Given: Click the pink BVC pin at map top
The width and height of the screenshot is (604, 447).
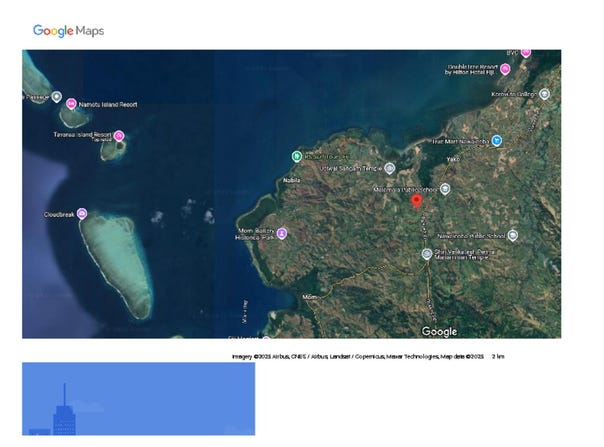Looking at the screenshot, I should point(526,53).
